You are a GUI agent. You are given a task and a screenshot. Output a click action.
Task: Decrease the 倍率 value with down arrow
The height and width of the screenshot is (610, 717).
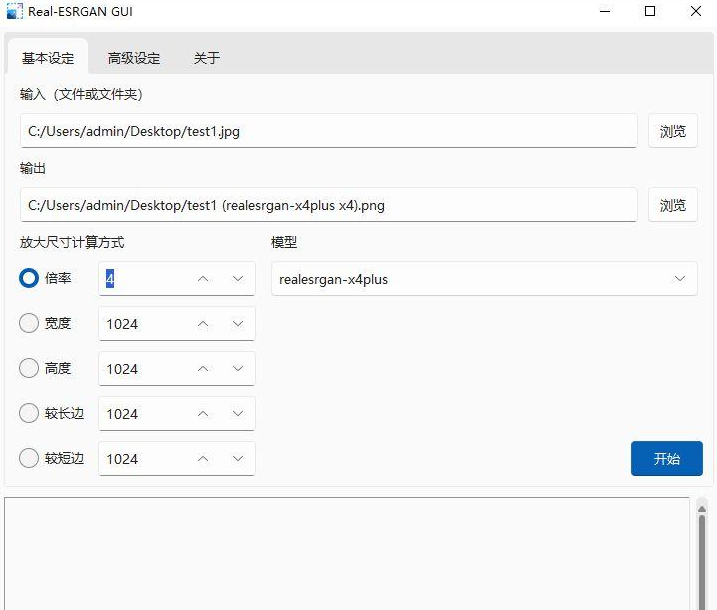click(x=238, y=279)
